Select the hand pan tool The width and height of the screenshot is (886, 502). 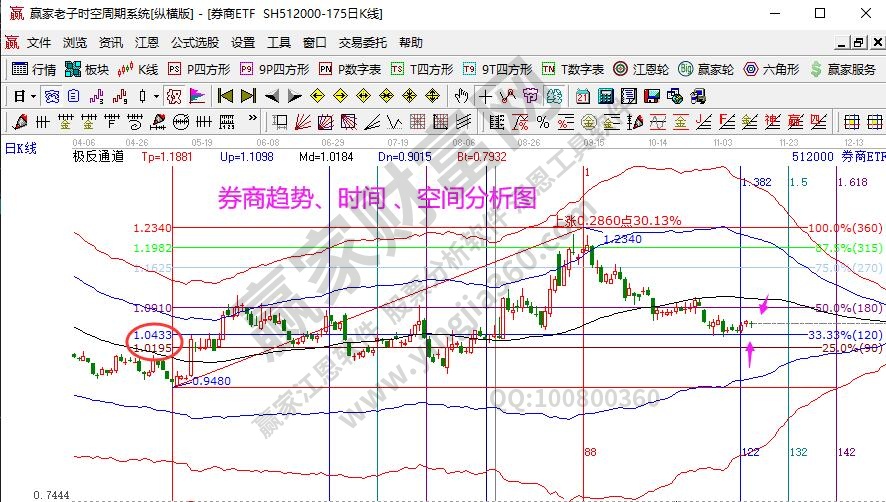coord(462,96)
